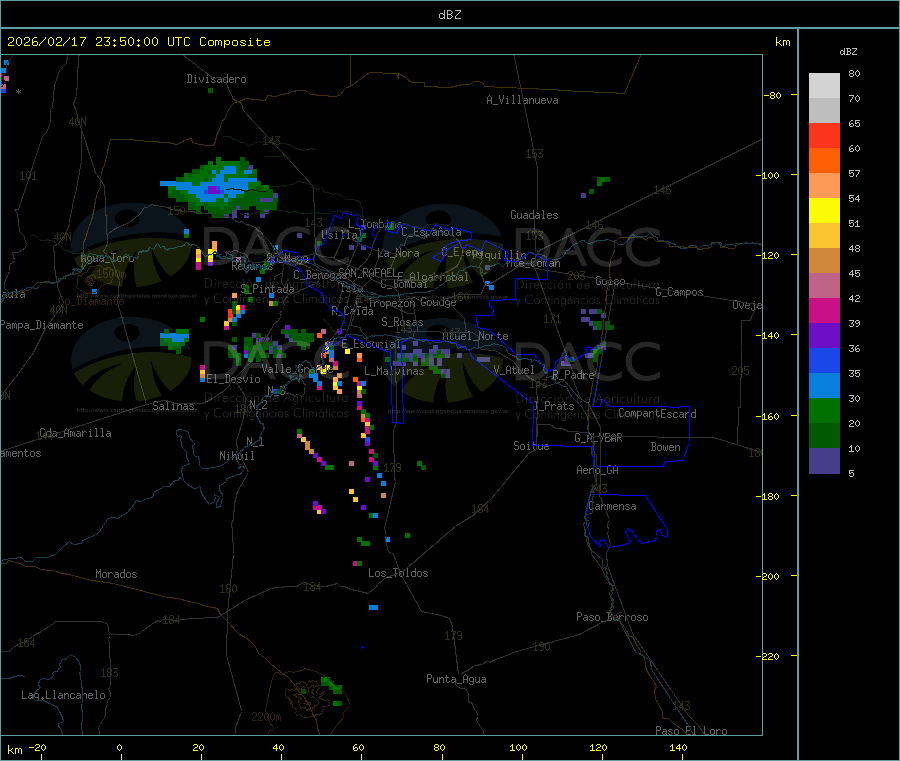Click the dBZ heading above the color legend
Viewport: 900px width, 761px height.
coord(848,52)
